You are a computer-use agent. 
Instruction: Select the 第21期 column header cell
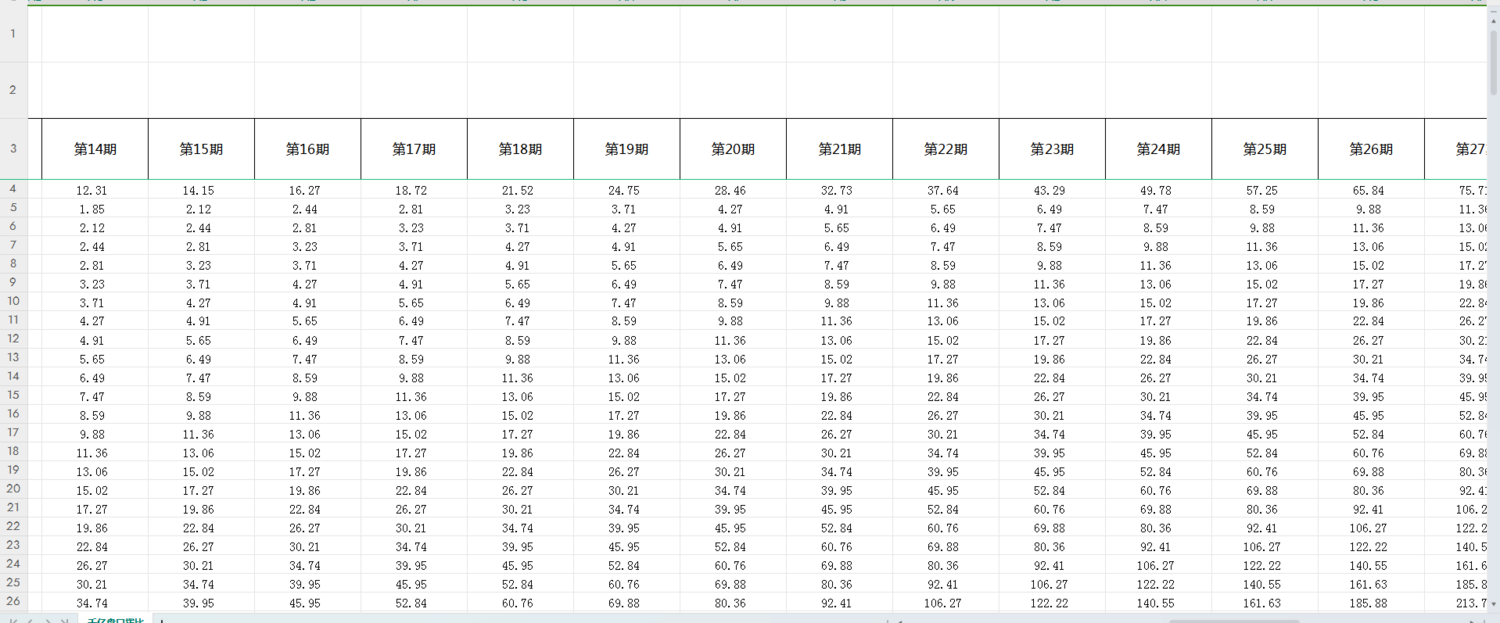840,149
